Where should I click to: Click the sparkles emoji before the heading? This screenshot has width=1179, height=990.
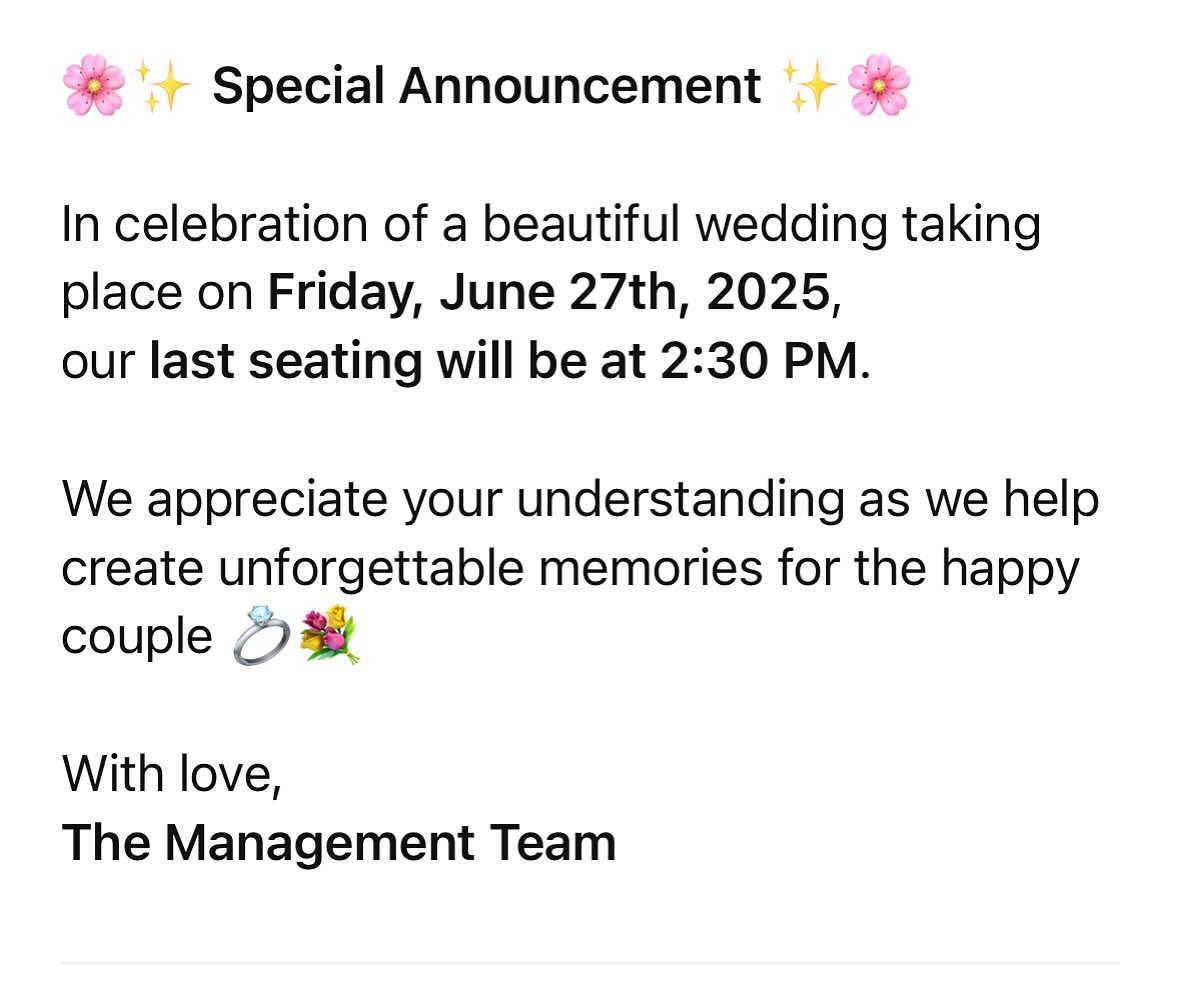coord(162,85)
